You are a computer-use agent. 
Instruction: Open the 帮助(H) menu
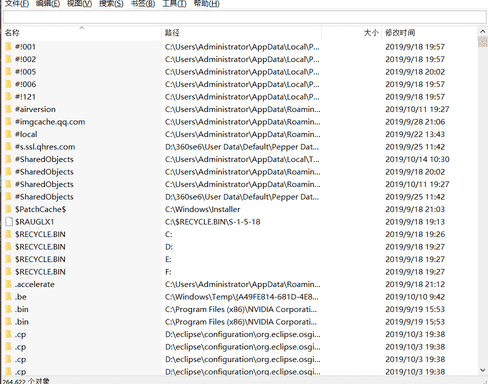(206, 4)
